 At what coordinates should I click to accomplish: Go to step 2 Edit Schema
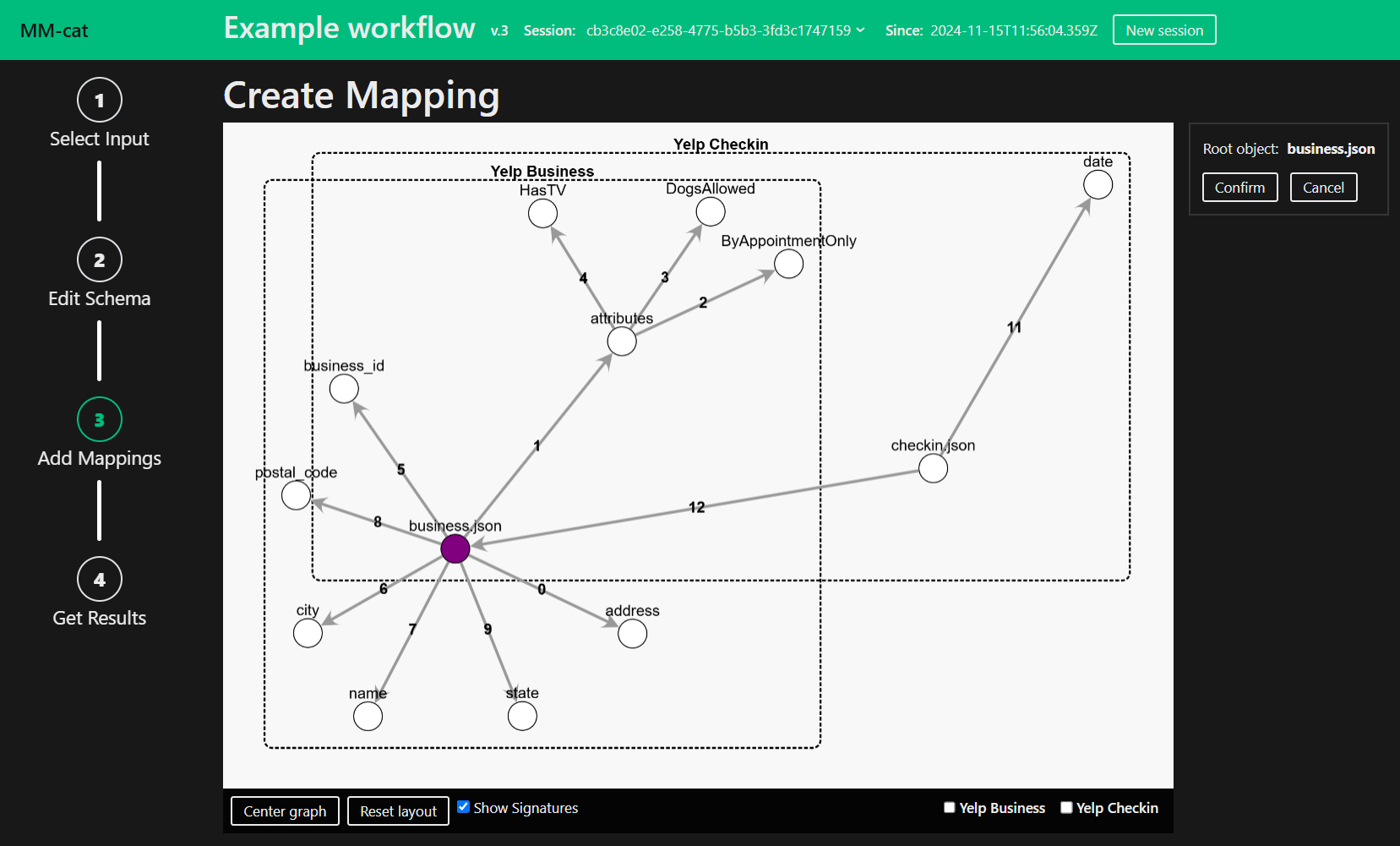[100, 273]
